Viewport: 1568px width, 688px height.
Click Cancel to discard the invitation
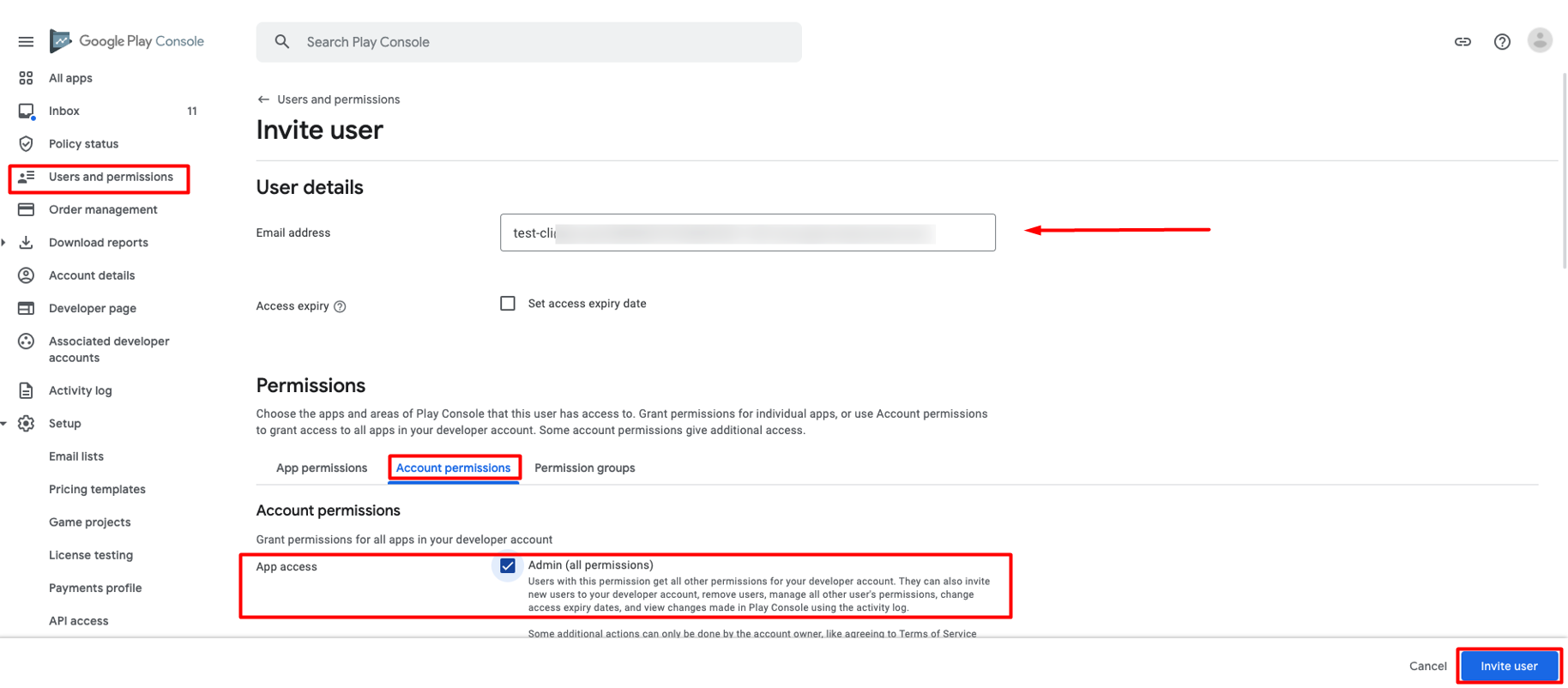tap(1427, 666)
